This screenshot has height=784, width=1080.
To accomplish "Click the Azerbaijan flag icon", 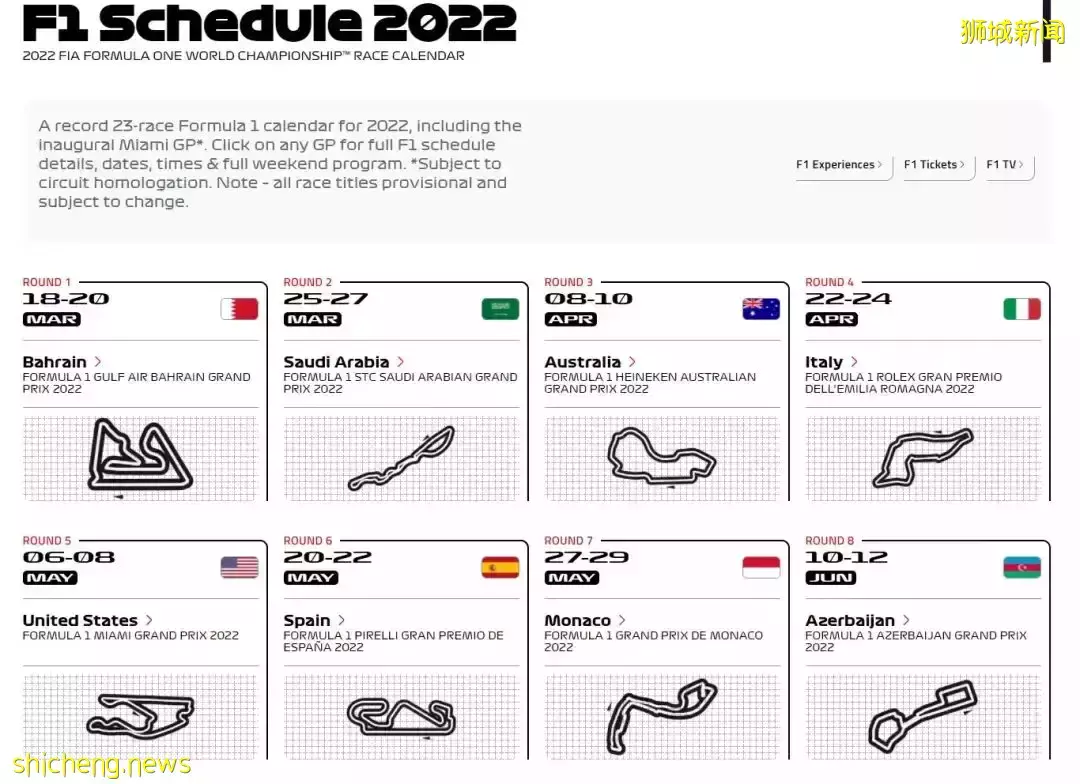I will (x=1022, y=568).
